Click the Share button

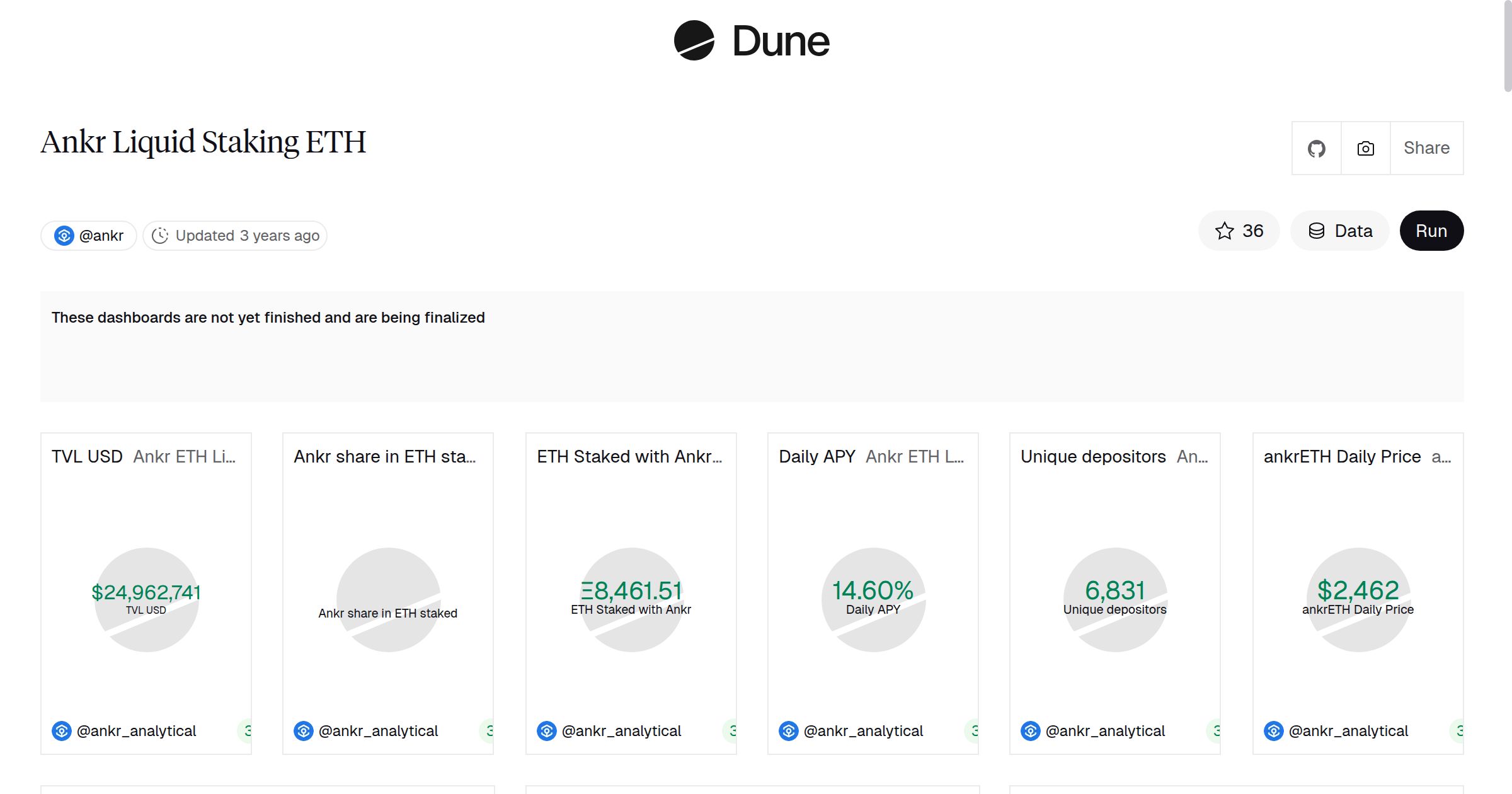pos(1426,147)
